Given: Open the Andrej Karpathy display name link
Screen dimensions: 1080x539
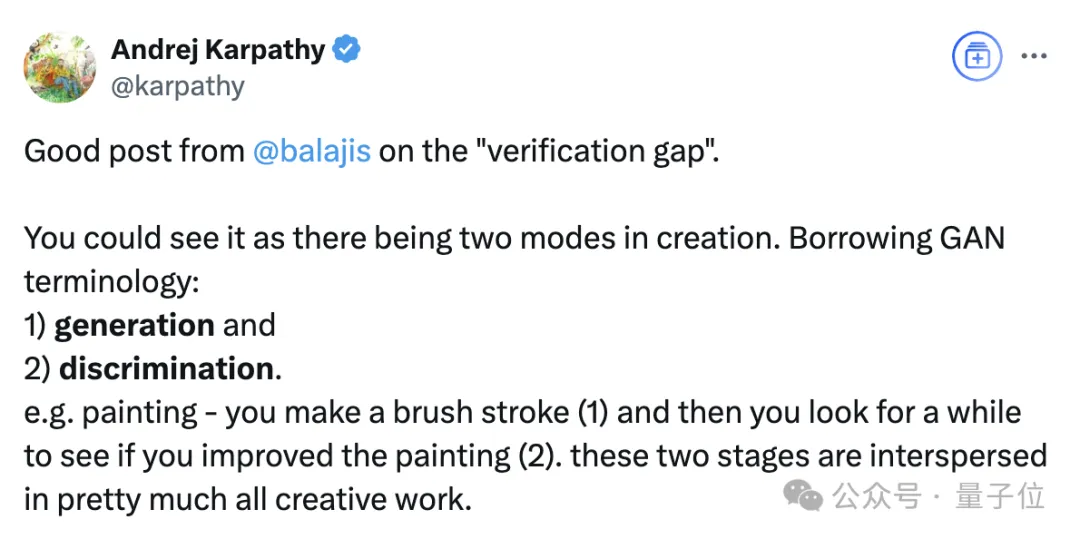Looking at the screenshot, I should pyautogui.click(x=218, y=49).
